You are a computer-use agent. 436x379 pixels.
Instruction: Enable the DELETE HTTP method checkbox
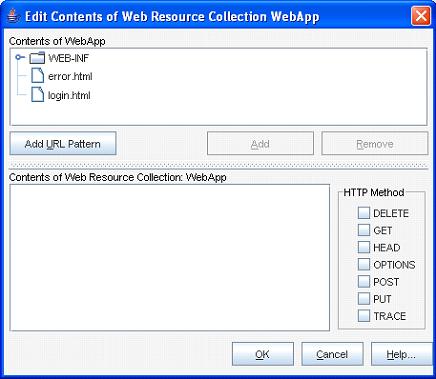click(x=364, y=213)
